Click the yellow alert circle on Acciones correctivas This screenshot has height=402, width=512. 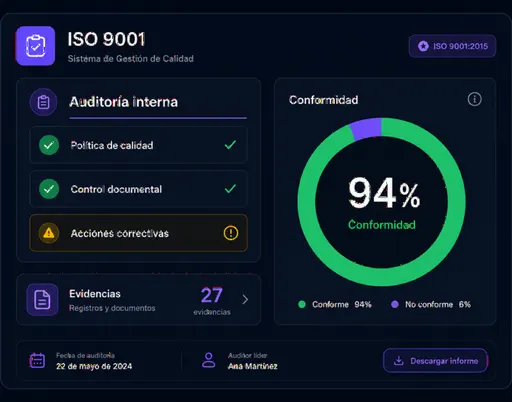(x=231, y=233)
